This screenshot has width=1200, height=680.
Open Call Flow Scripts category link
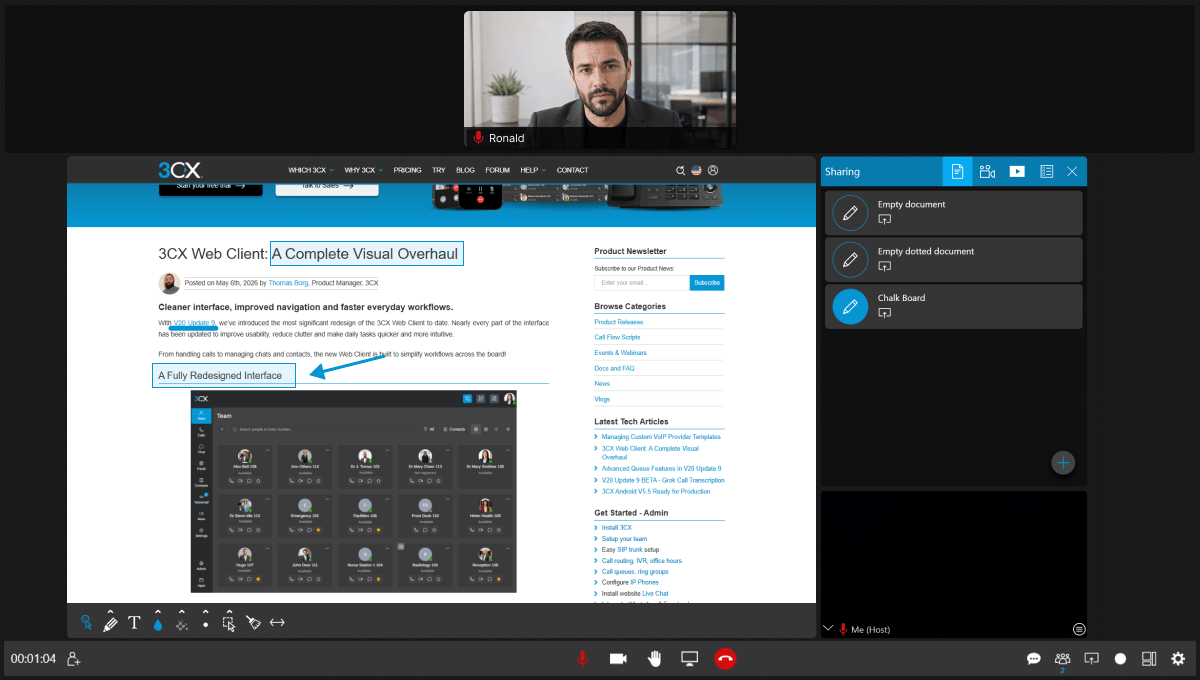point(619,337)
